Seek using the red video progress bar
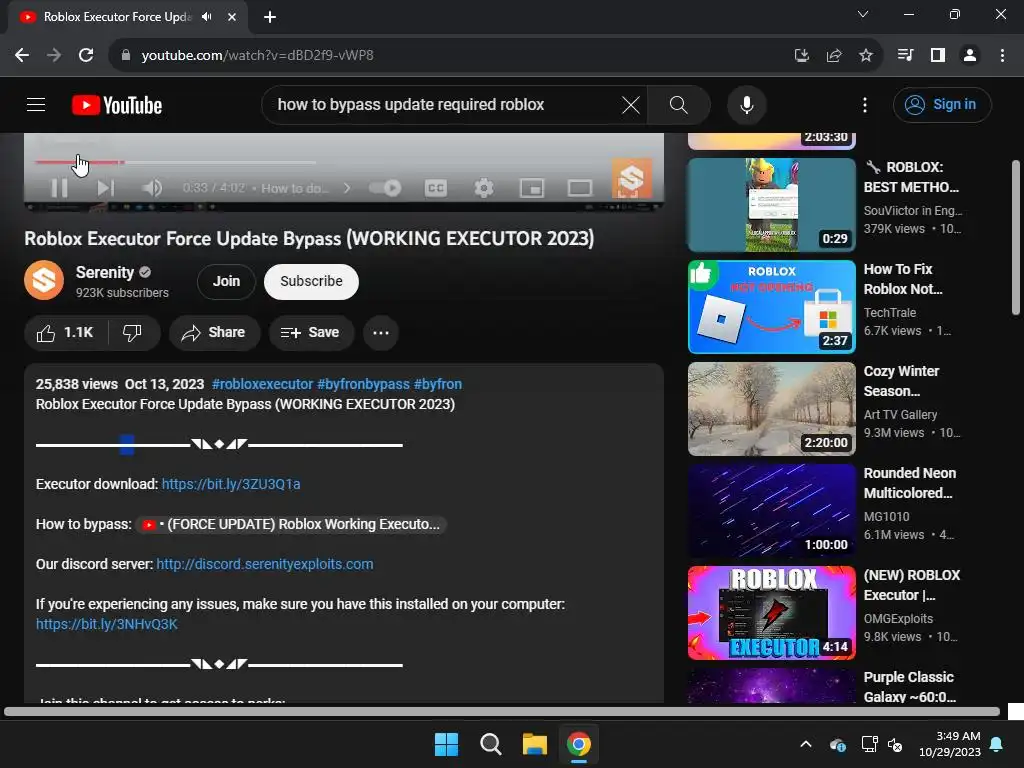1024x768 pixels. [x=176, y=162]
